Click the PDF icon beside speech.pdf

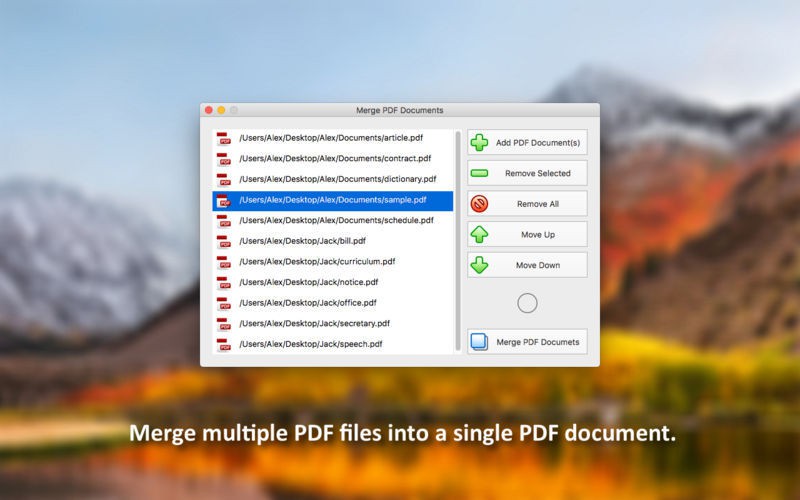tap(223, 344)
